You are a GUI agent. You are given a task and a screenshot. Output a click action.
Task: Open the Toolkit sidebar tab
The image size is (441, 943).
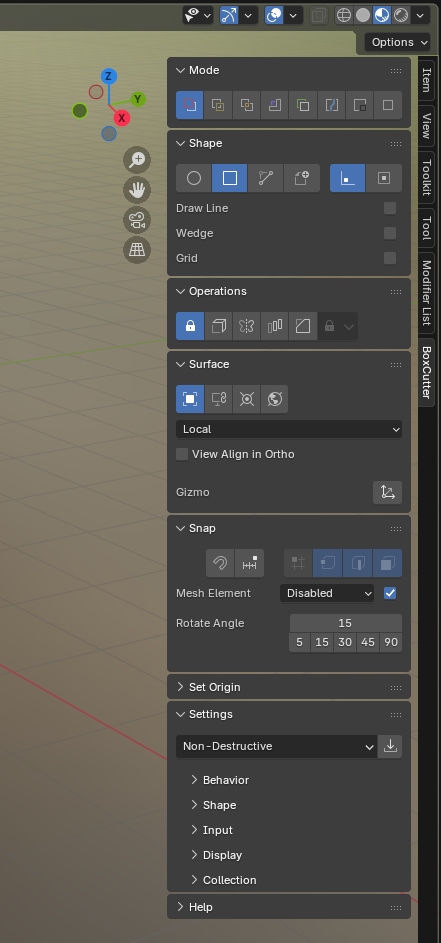coord(427,178)
